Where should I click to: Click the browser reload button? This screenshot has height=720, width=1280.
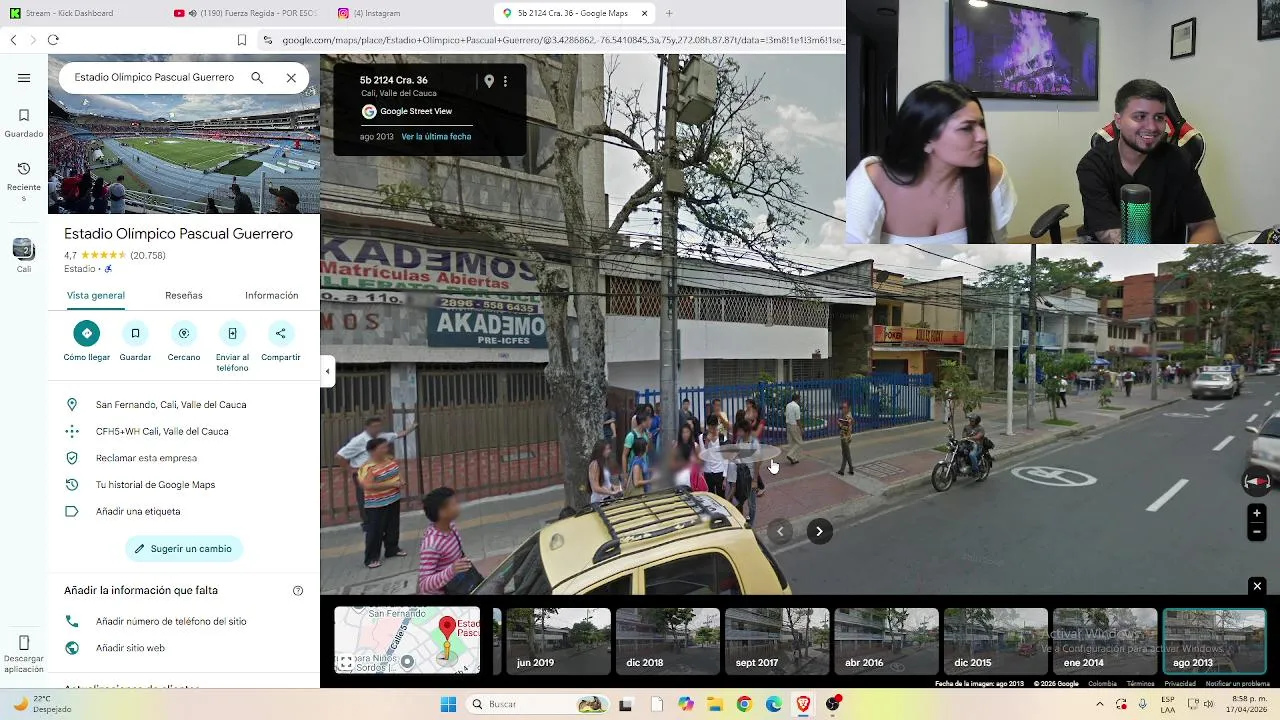[x=53, y=40]
